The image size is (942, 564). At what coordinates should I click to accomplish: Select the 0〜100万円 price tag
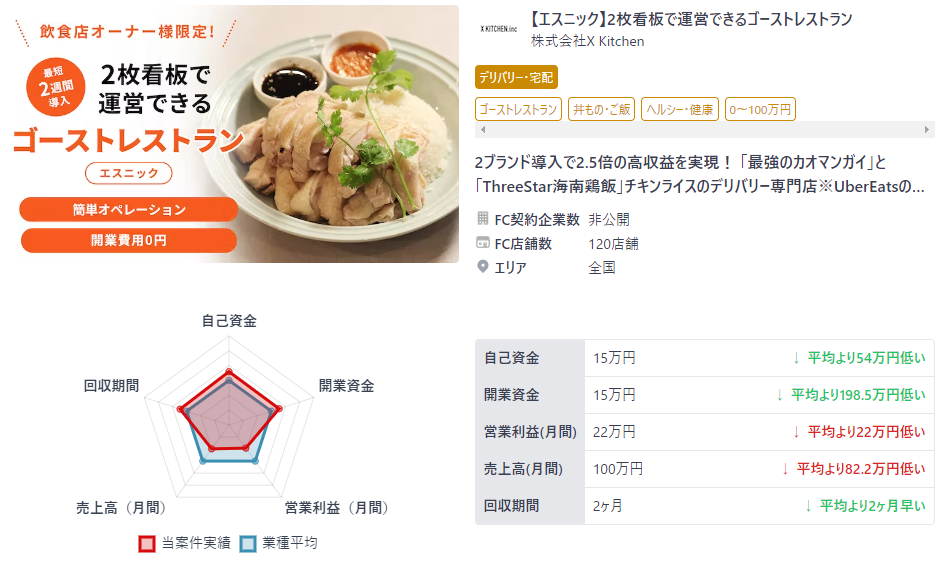[760, 109]
